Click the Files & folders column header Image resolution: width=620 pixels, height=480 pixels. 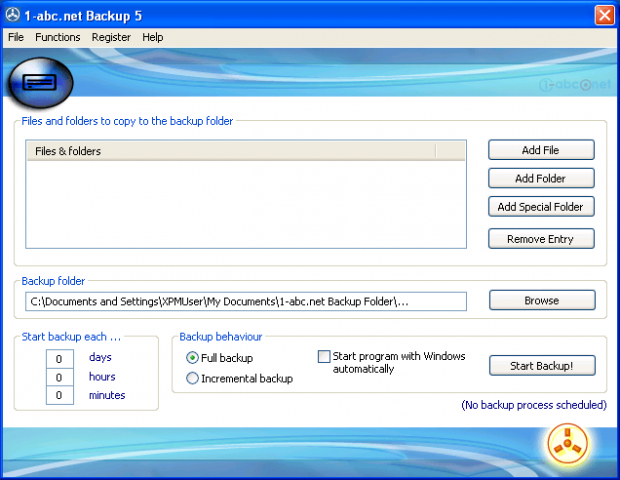[231, 151]
